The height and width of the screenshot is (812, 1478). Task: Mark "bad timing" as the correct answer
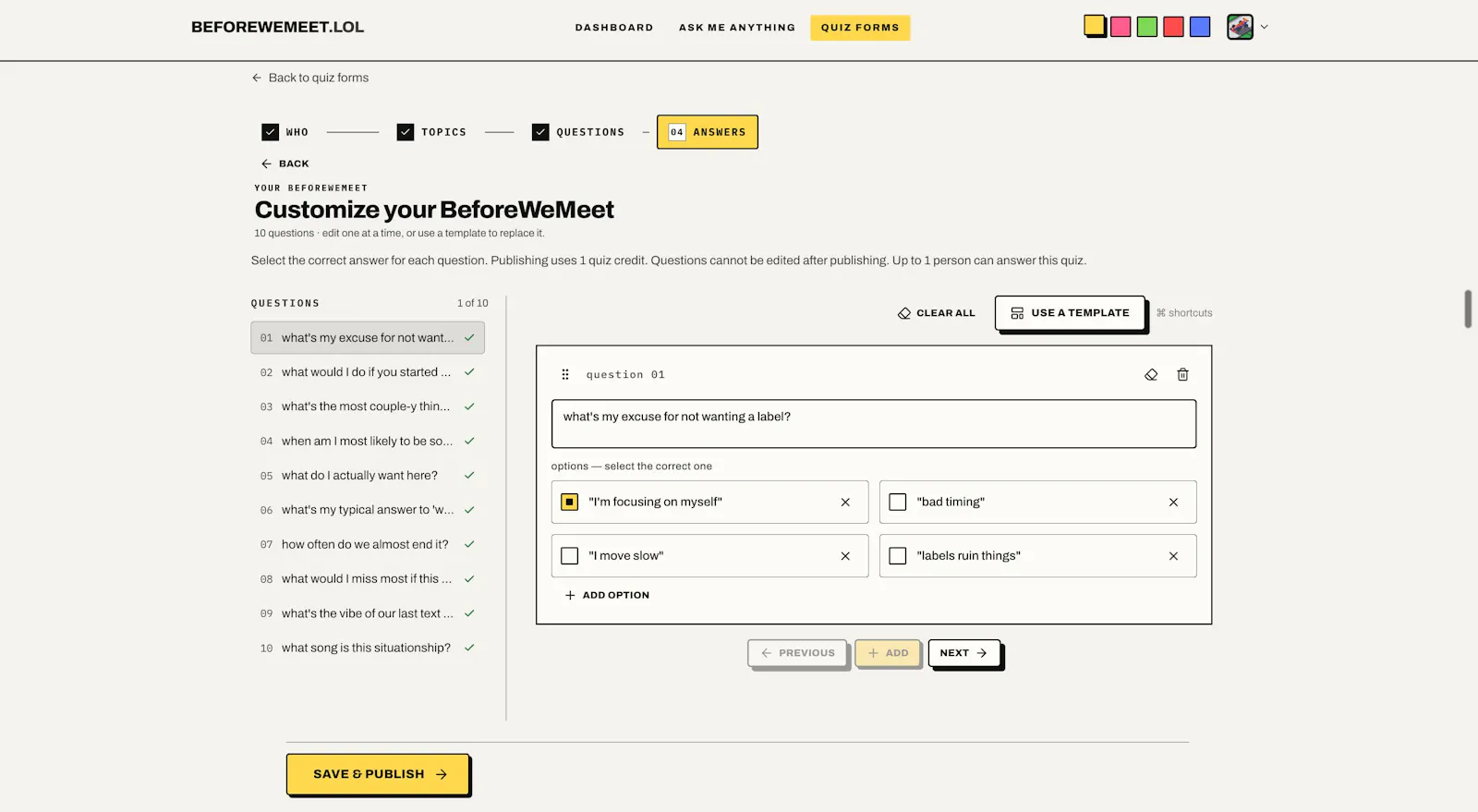pos(898,502)
